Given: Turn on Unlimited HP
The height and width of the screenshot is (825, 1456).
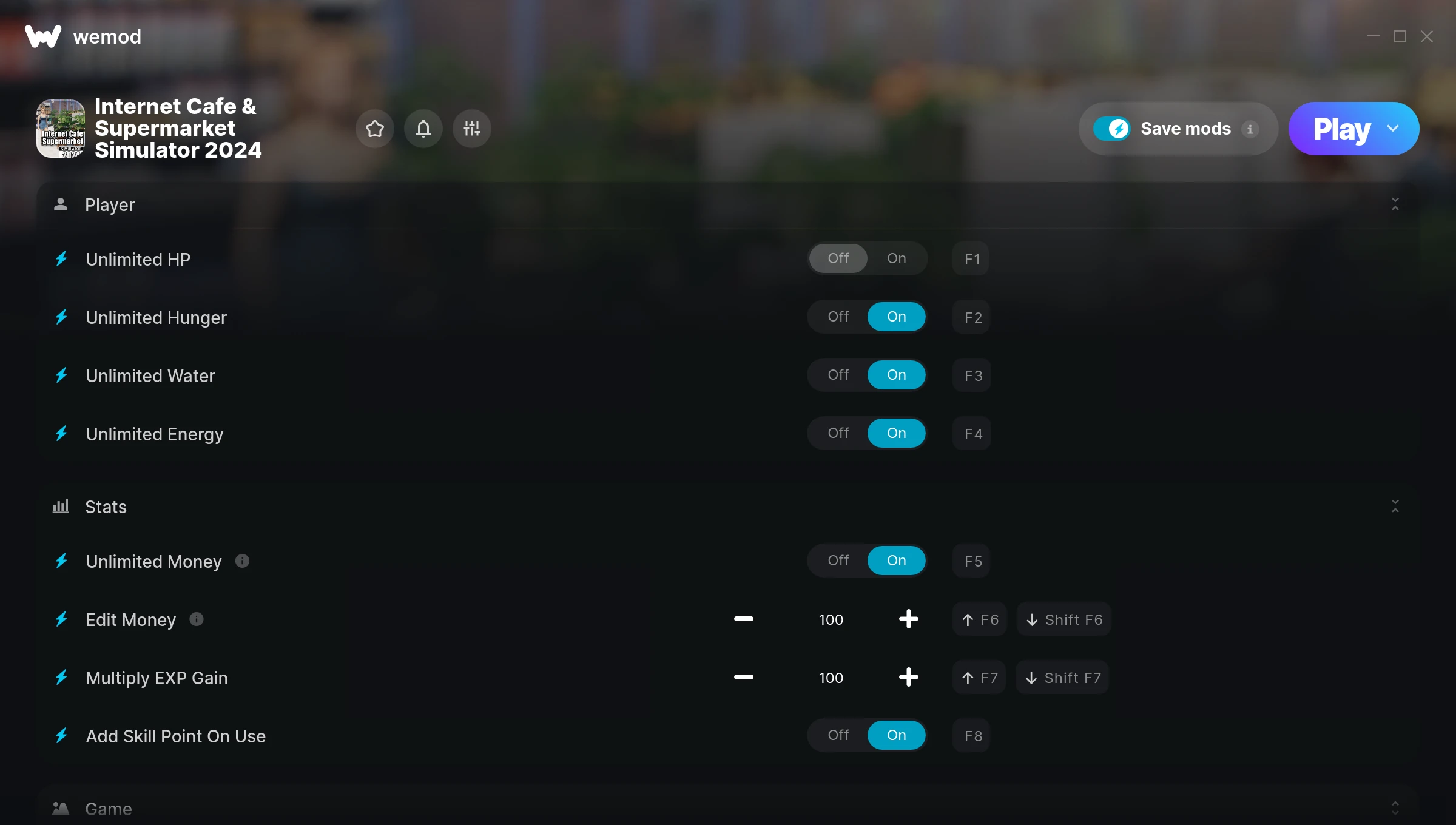Looking at the screenshot, I should tap(896, 258).
